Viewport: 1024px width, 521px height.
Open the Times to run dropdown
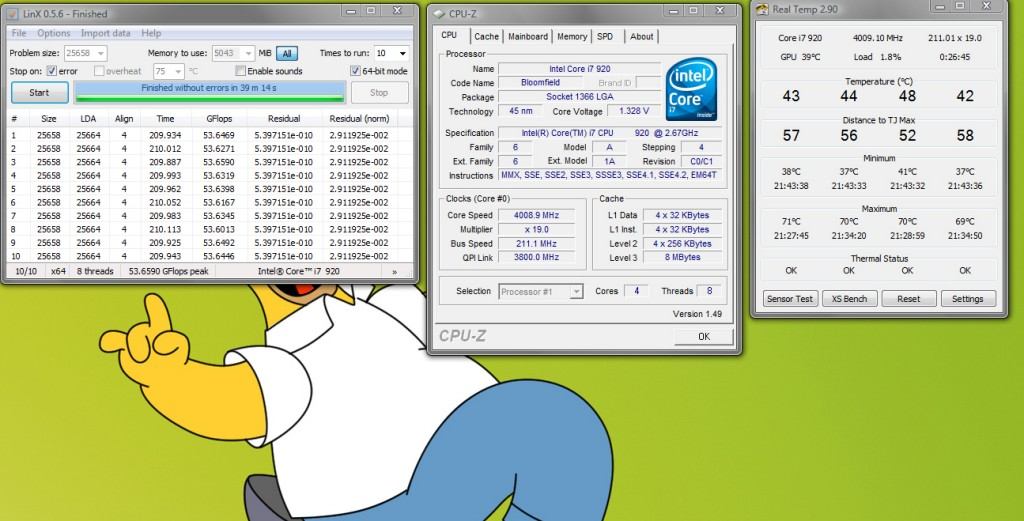[x=403, y=54]
